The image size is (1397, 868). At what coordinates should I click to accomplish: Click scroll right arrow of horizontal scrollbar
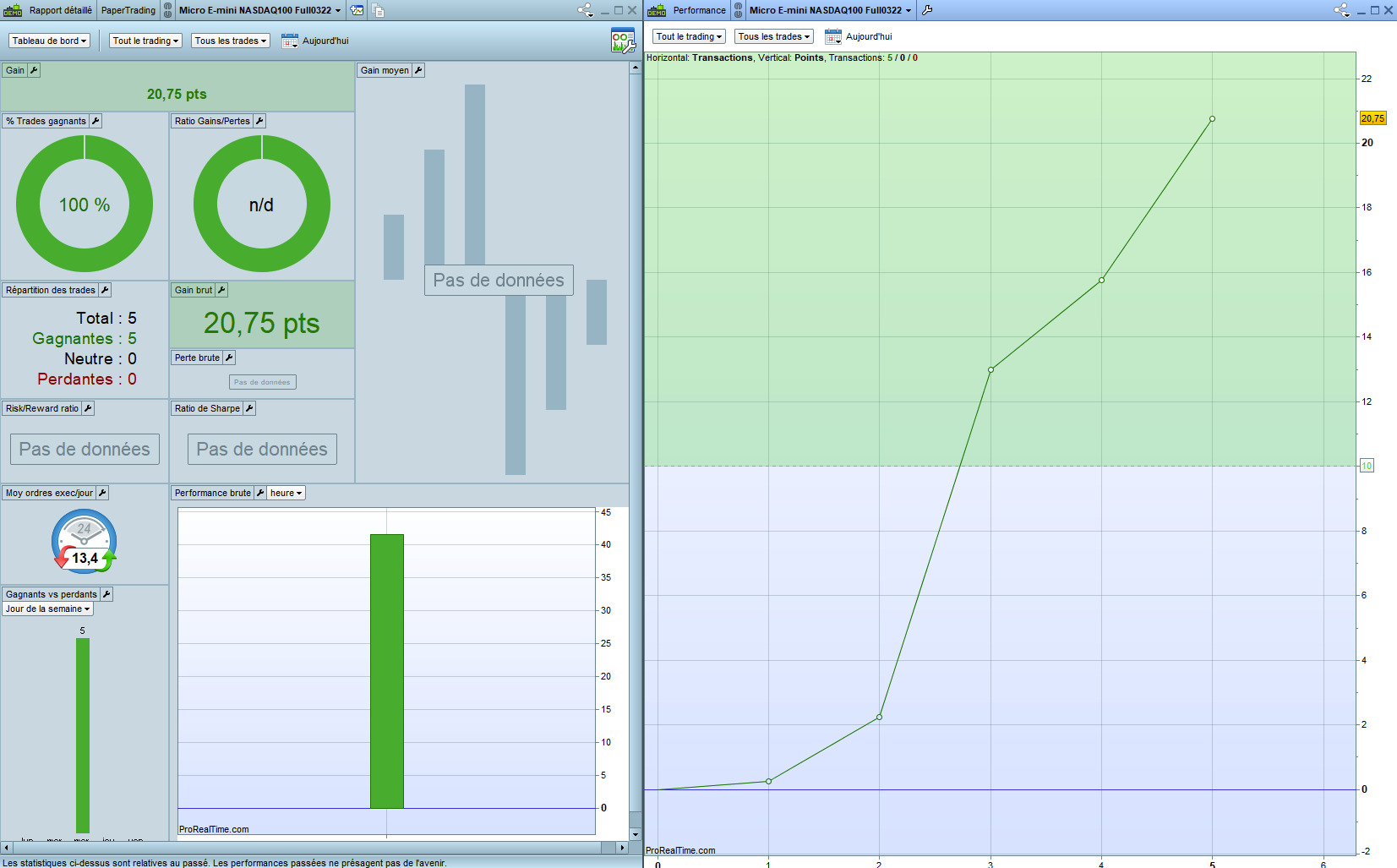point(623,847)
